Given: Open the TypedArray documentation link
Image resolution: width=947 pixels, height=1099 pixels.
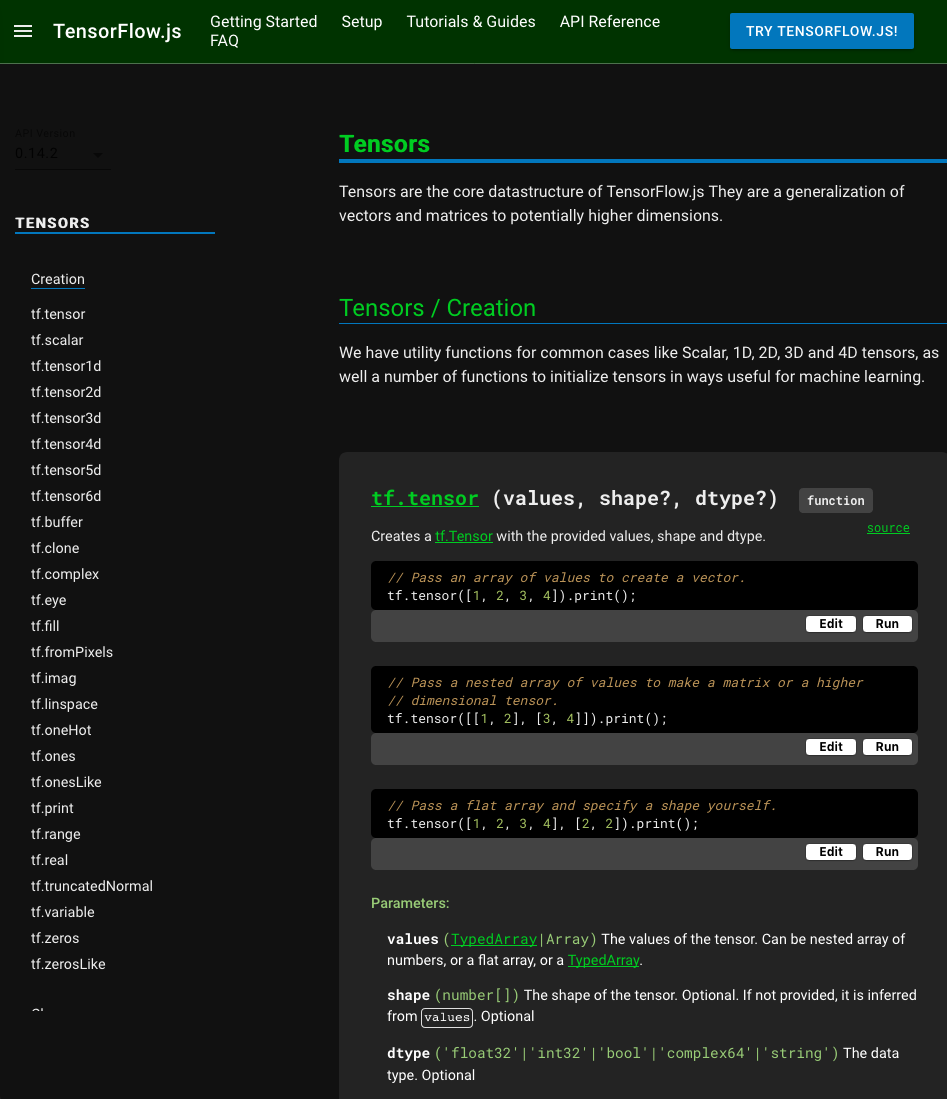Looking at the screenshot, I should (x=492, y=939).
